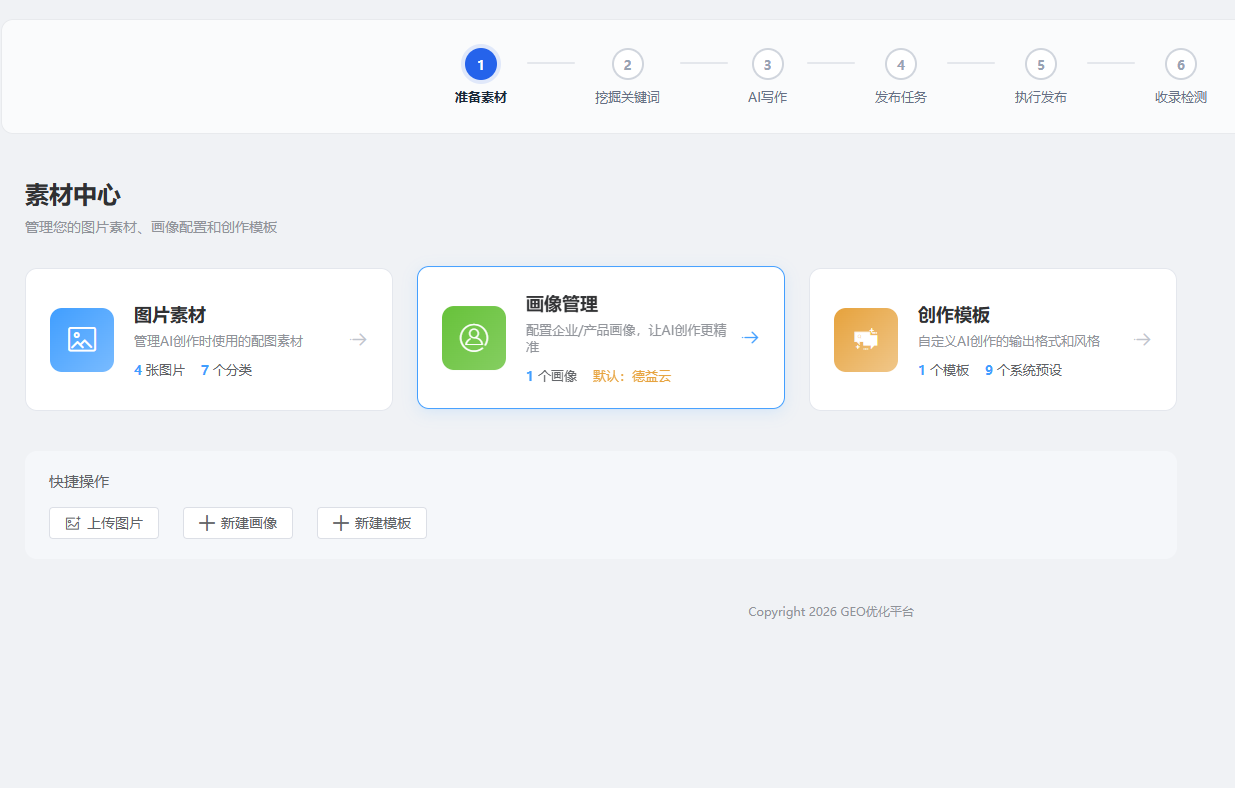Click the green profile icon on 画像管理 card
This screenshot has width=1235, height=788.
(473, 339)
